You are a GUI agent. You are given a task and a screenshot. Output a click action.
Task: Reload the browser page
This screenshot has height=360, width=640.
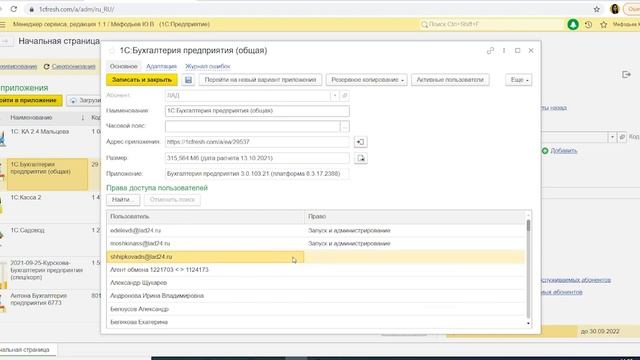click(x=14, y=9)
